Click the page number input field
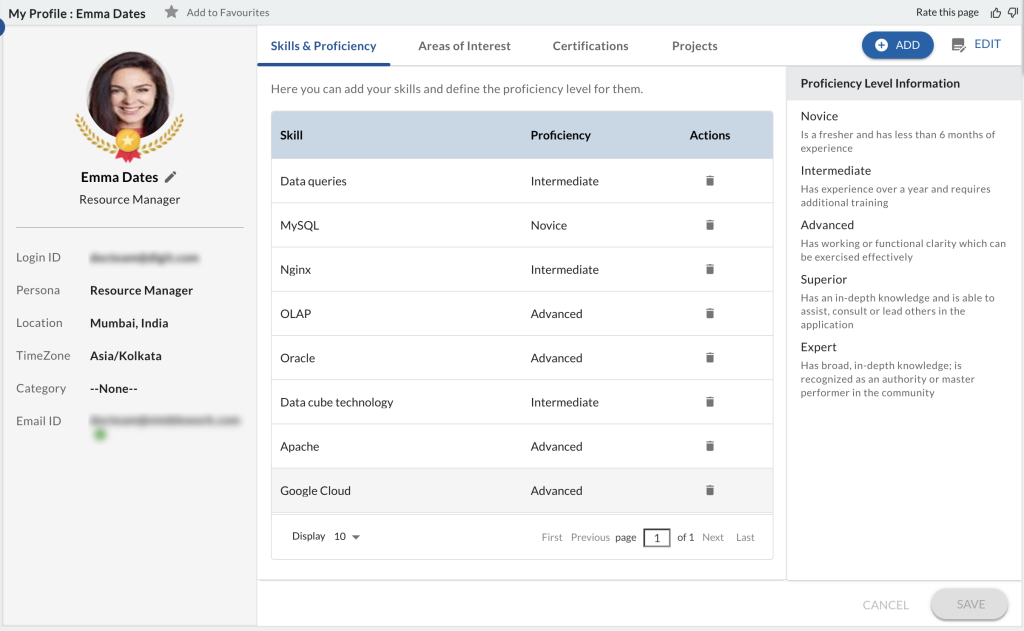Screen dimensions: 1024x631 tap(657, 537)
